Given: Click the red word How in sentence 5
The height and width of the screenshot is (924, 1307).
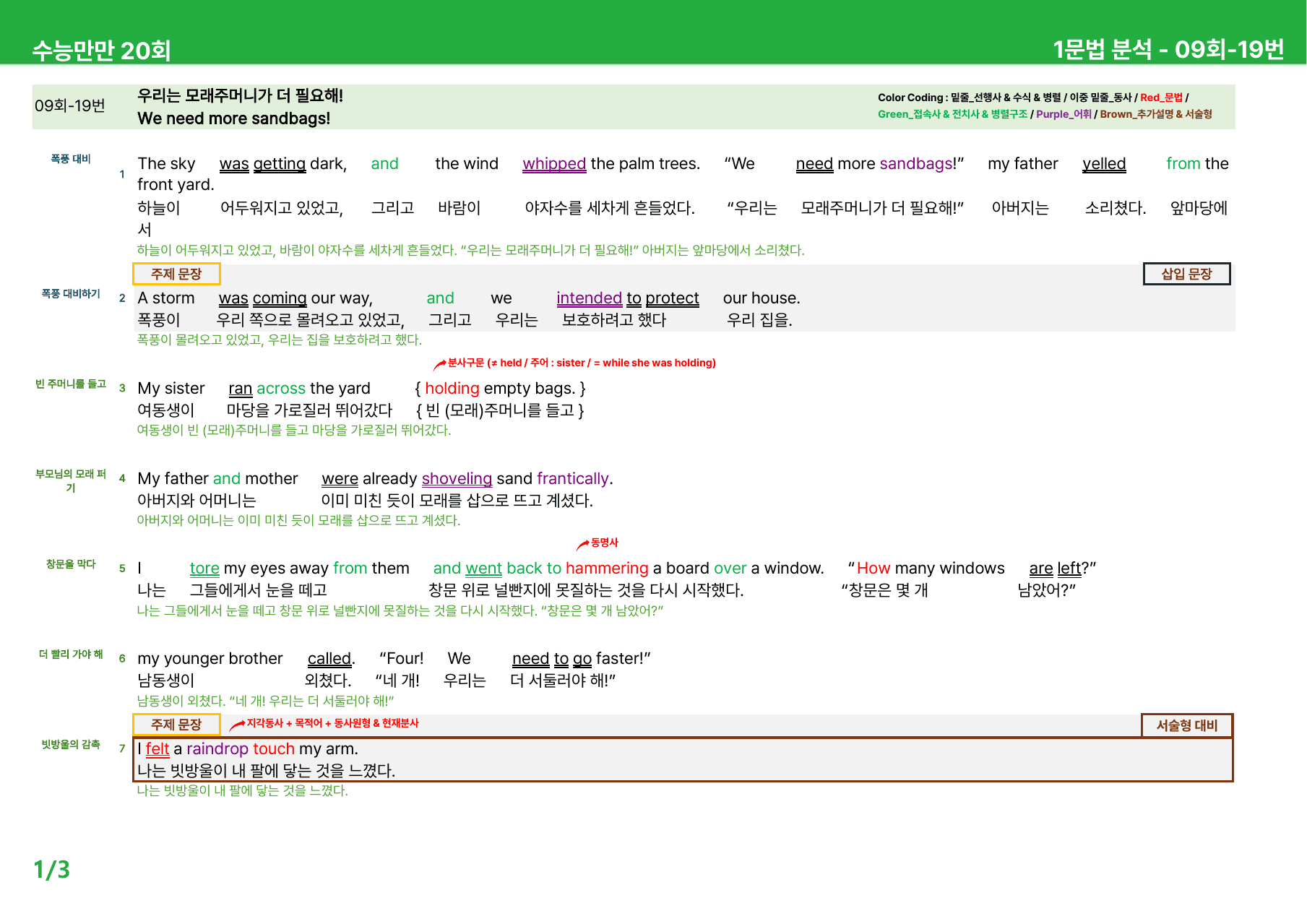Looking at the screenshot, I should [x=874, y=569].
